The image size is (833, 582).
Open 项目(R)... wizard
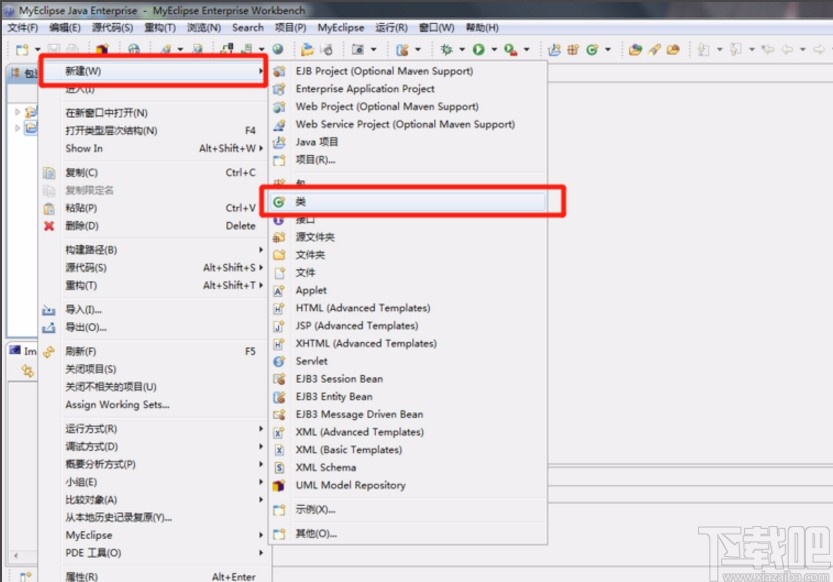coord(407,160)
